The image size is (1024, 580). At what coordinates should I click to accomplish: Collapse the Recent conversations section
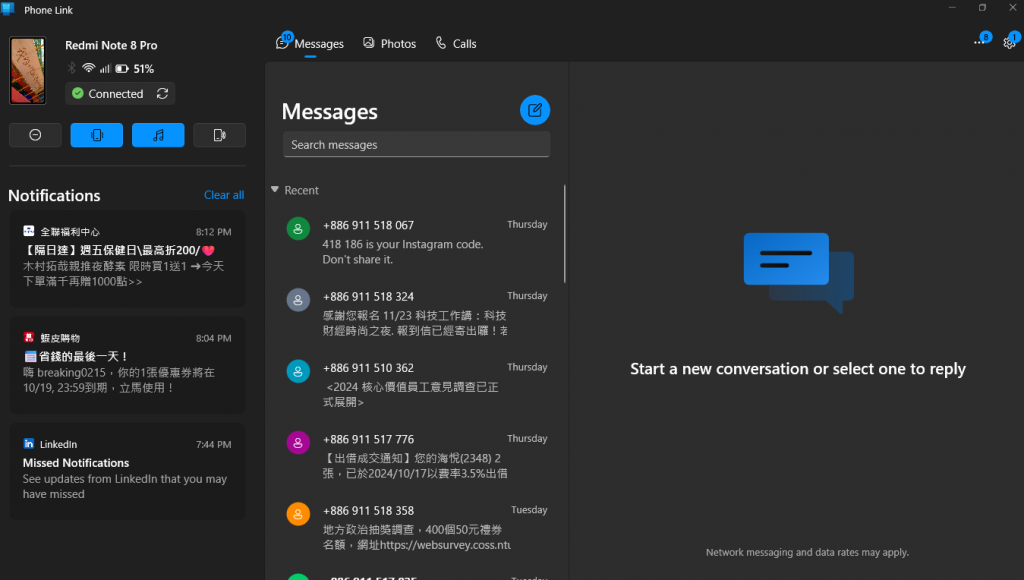pos(275,189)
